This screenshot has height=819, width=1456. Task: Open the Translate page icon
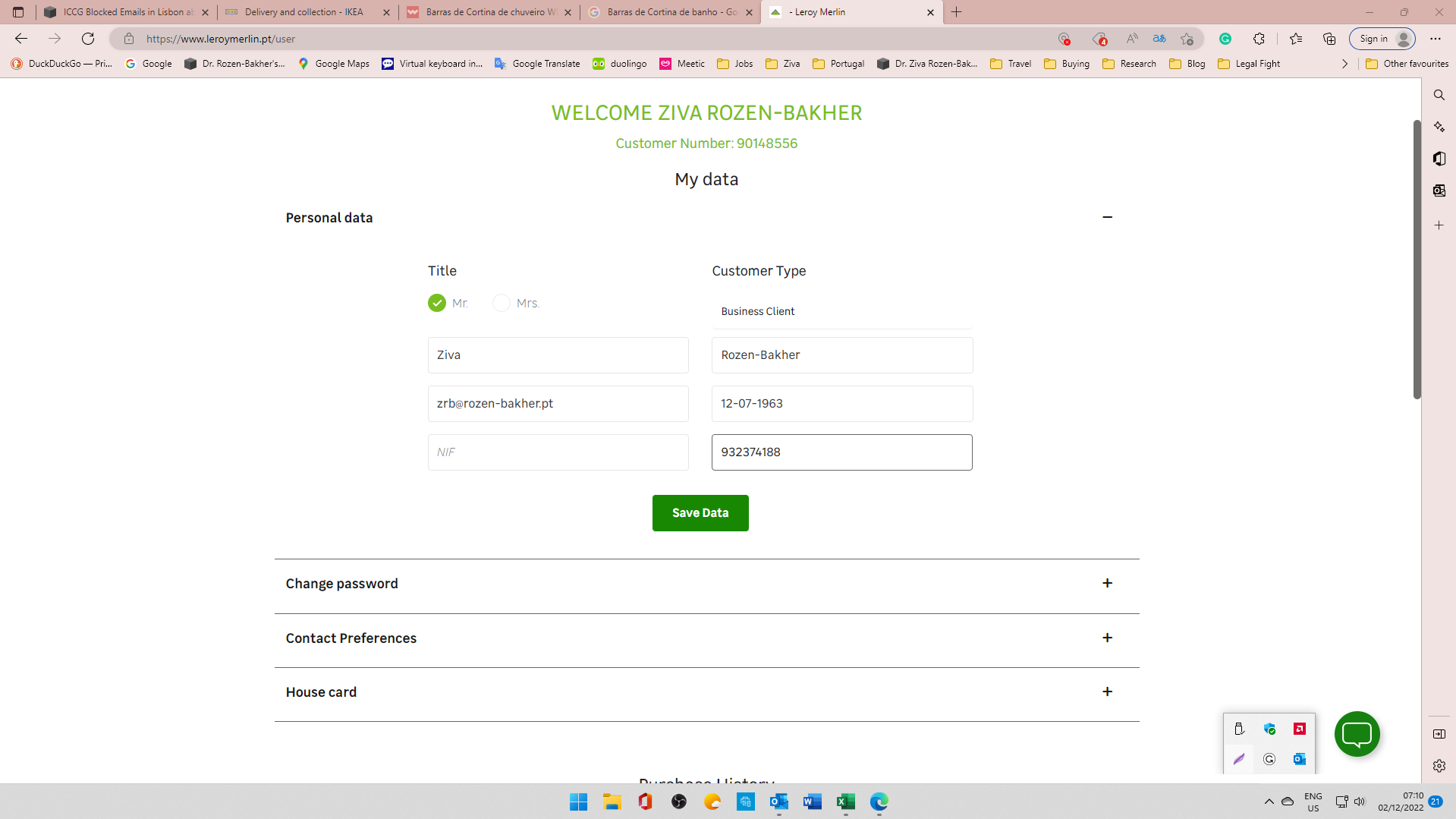tap(1159, 38)
